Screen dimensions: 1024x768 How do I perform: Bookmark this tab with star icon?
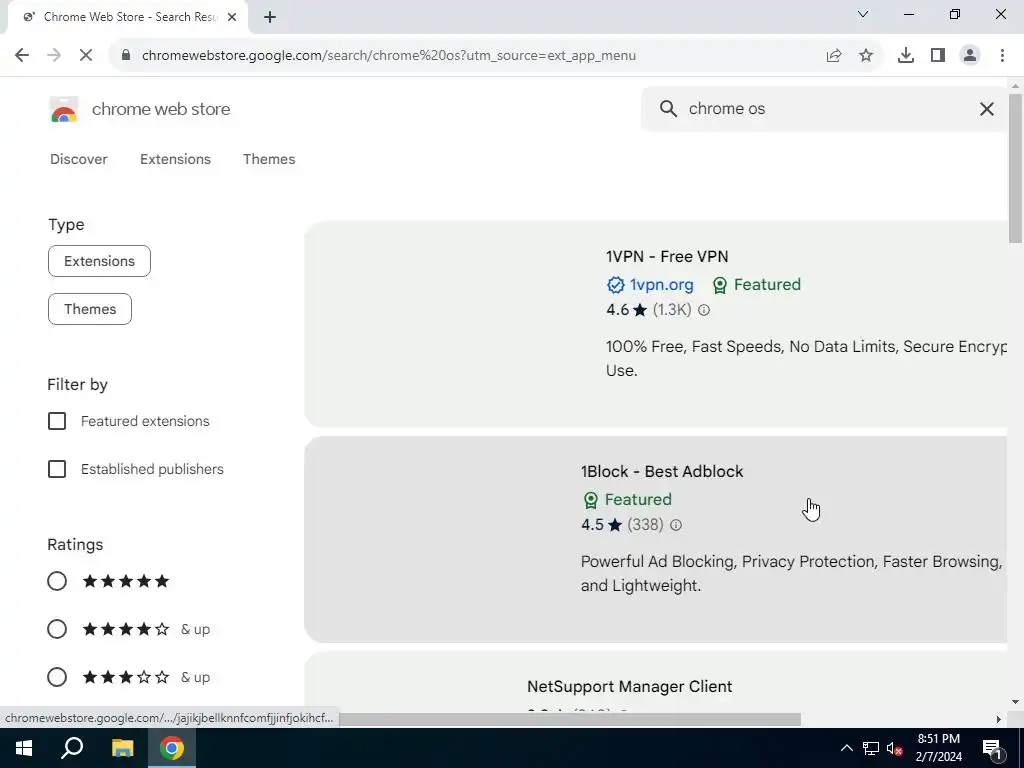coord(866,56)
